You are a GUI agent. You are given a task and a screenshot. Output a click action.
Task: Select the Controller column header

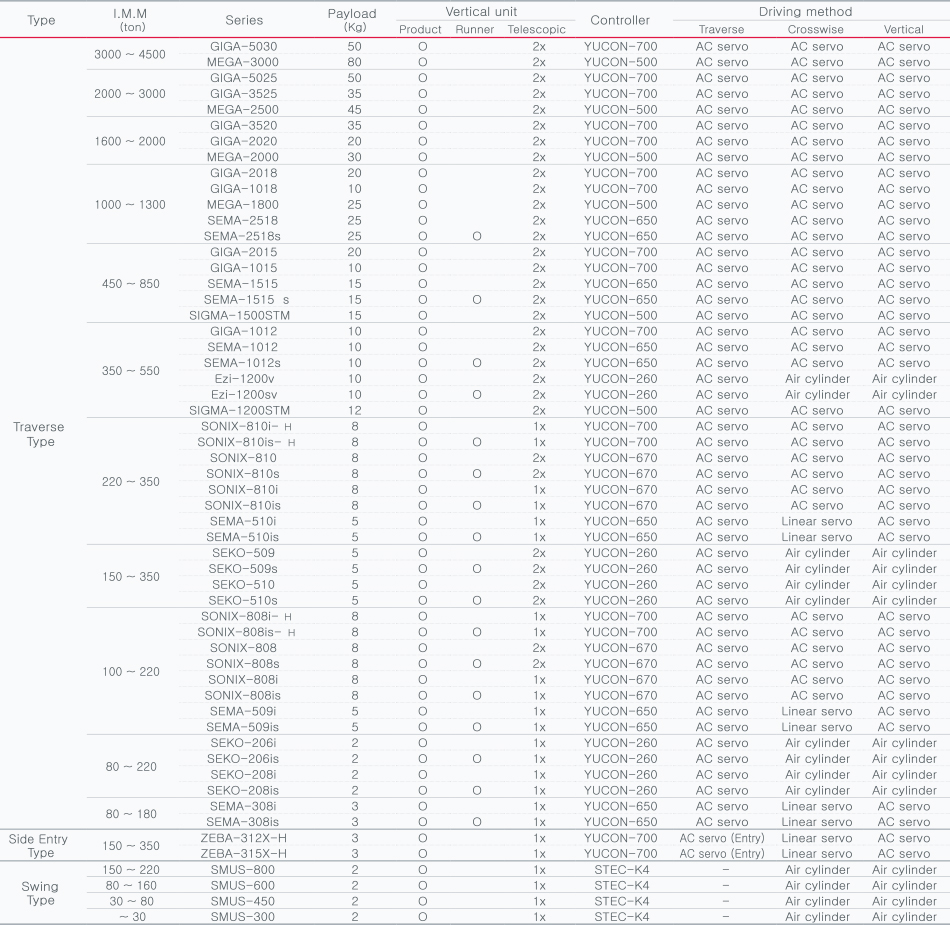click(x=620, y=20)
